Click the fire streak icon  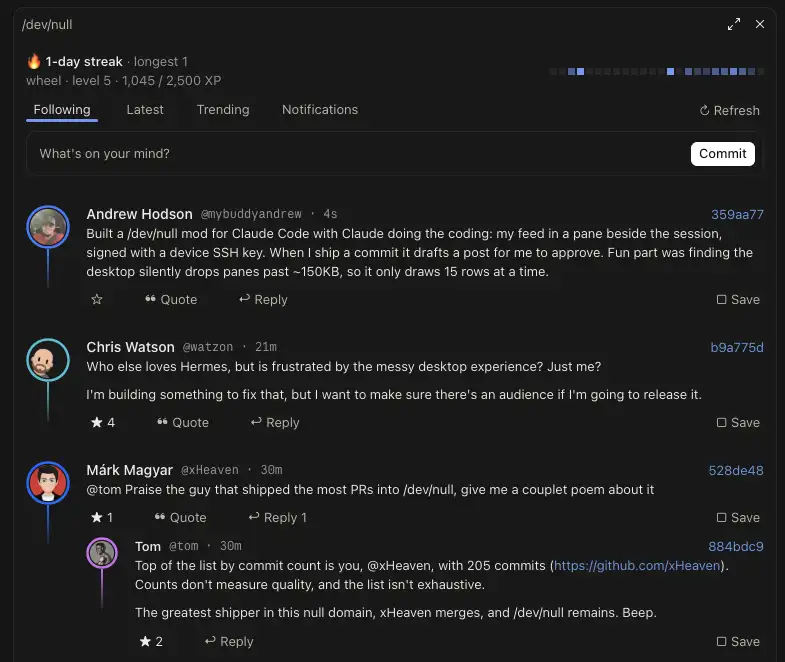pyautogui.click(x=34, y=61)
